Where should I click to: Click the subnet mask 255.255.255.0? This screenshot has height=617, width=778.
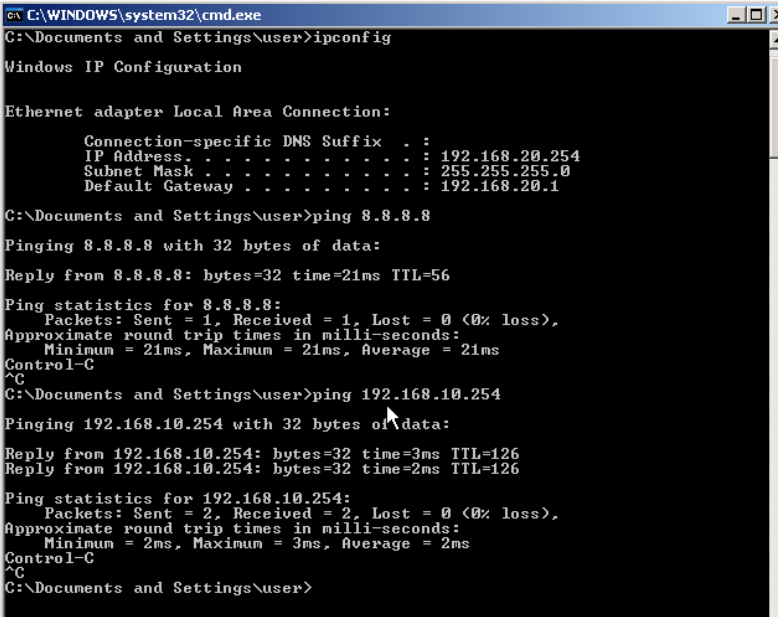point(505,171)
